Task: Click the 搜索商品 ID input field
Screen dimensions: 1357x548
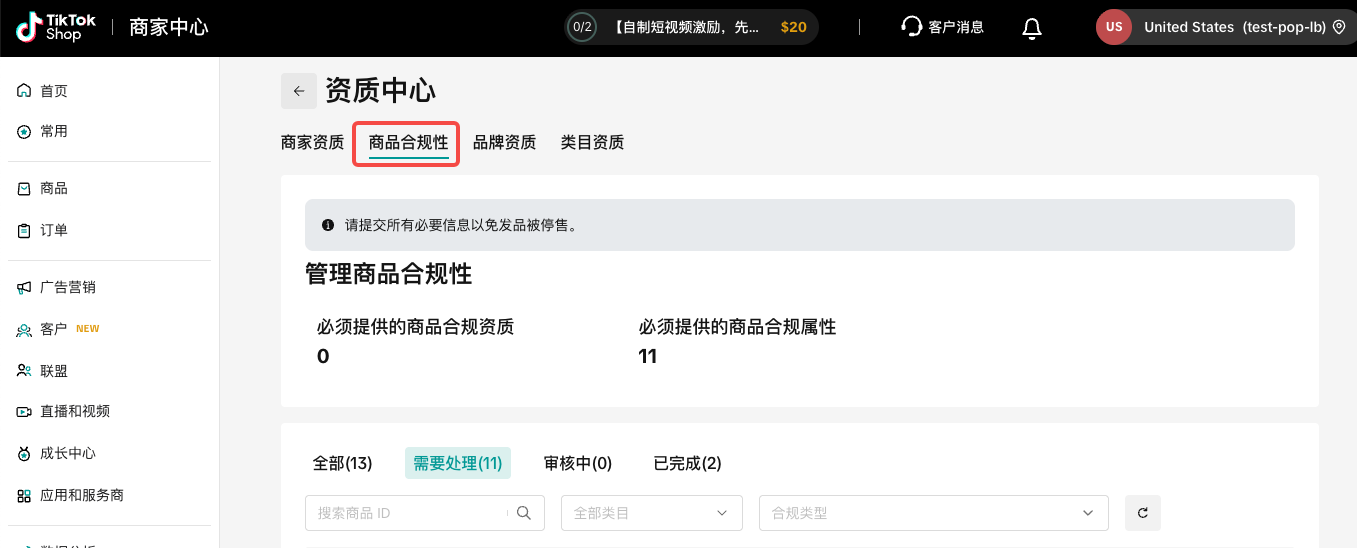Action: pyautogui.click(x=410, y=513)
